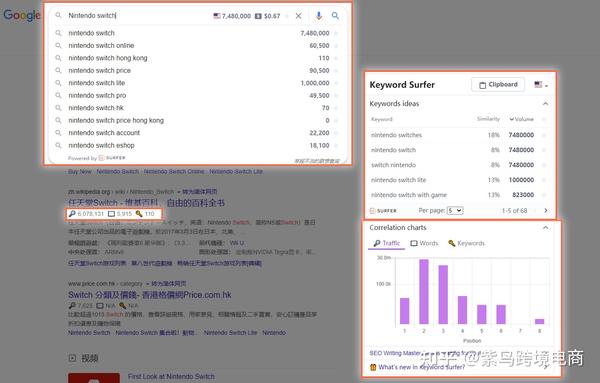Click the gift icon beside 'What's new'
600x383 pixels.
373,367
